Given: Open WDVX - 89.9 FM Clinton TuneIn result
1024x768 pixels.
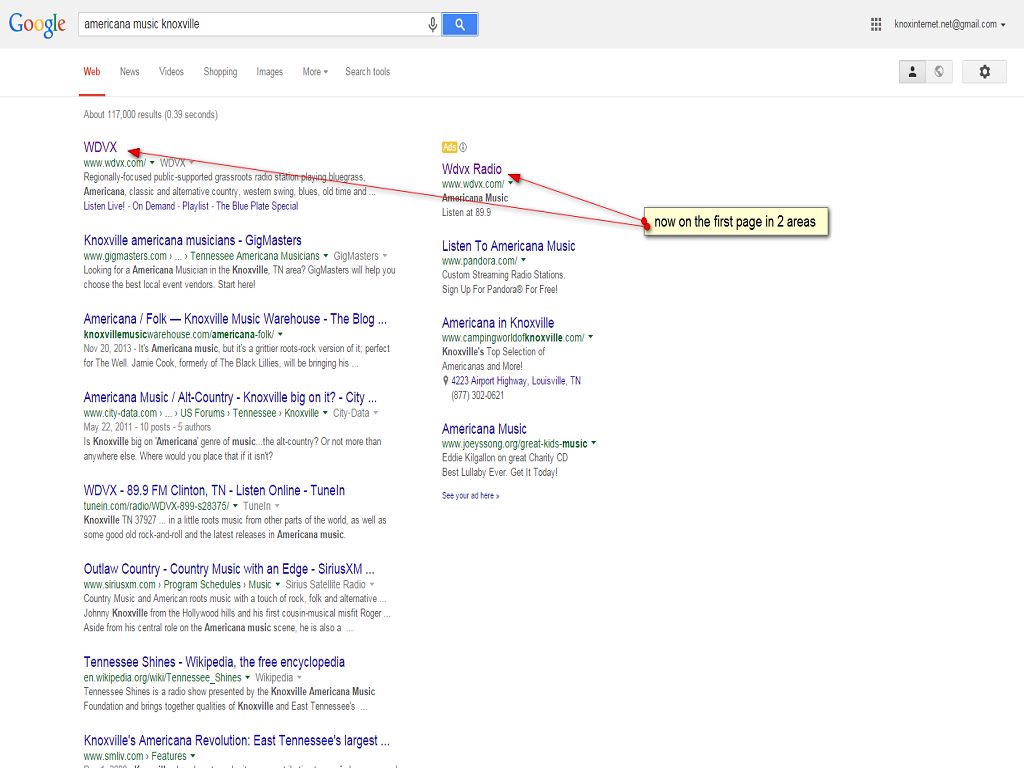Looking at the screenshot, I should [x=214, y=490].
